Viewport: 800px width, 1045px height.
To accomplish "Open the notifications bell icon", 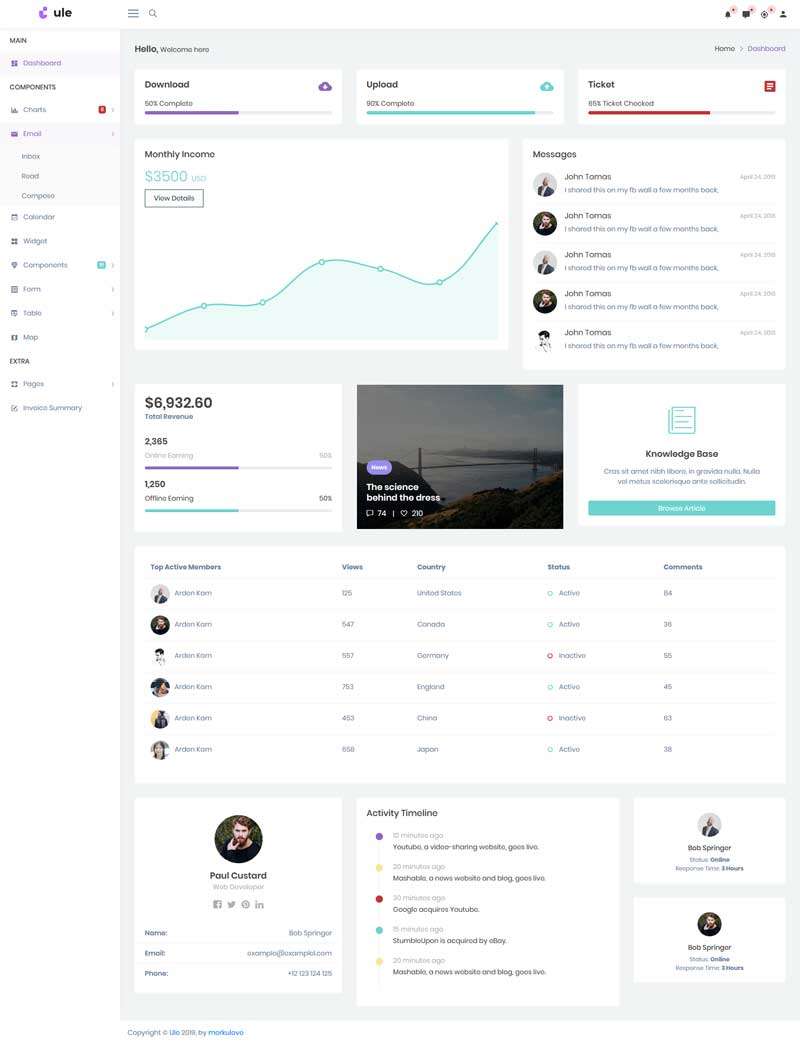I will point(728,14).
